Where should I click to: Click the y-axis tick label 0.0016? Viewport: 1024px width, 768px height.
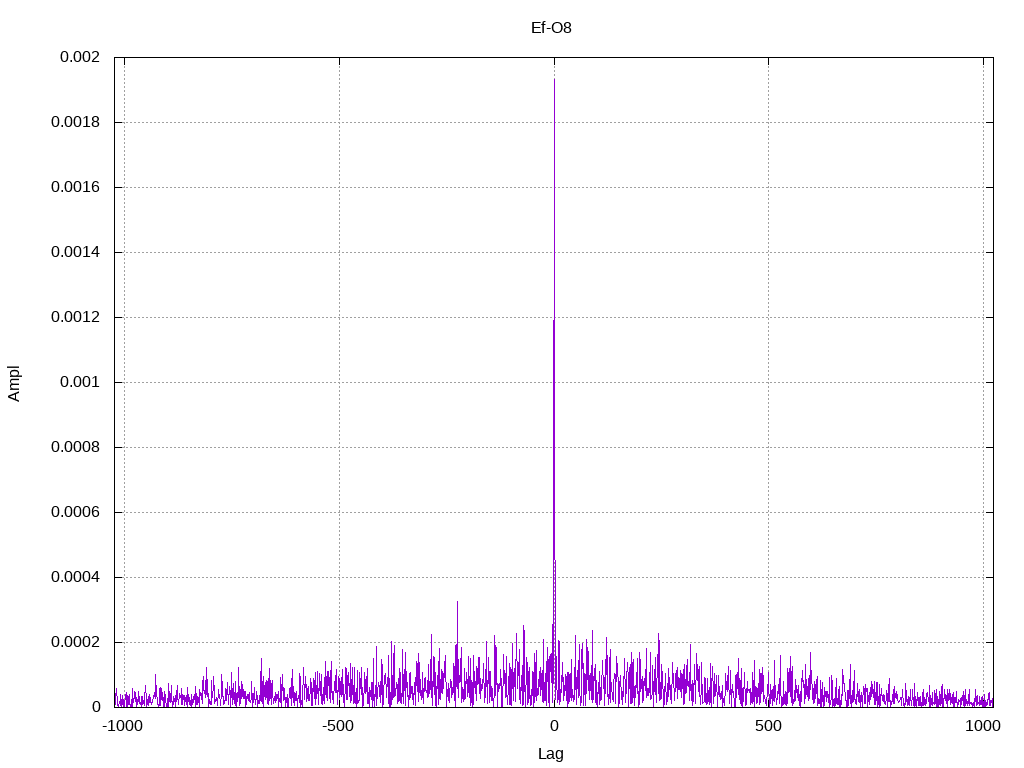76,187
